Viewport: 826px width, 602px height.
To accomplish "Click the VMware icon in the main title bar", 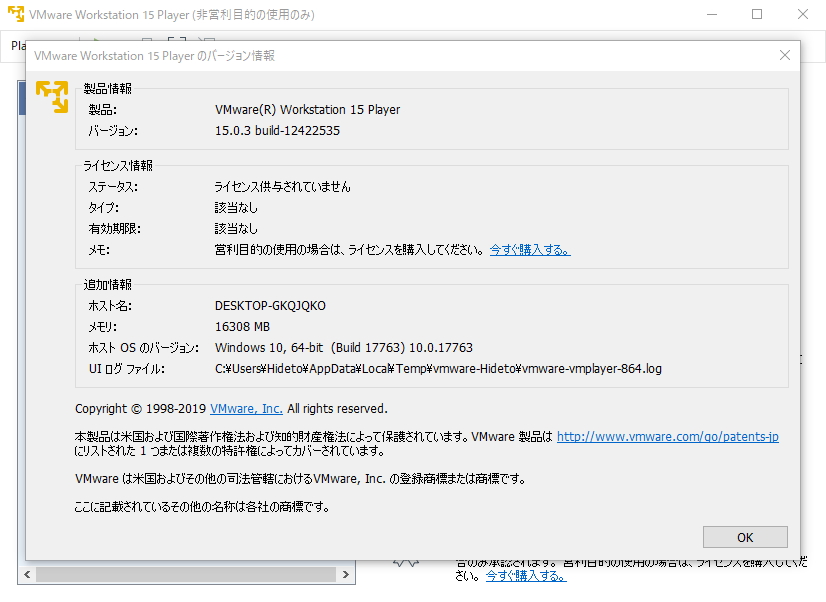I will click(x=16, y=14).
